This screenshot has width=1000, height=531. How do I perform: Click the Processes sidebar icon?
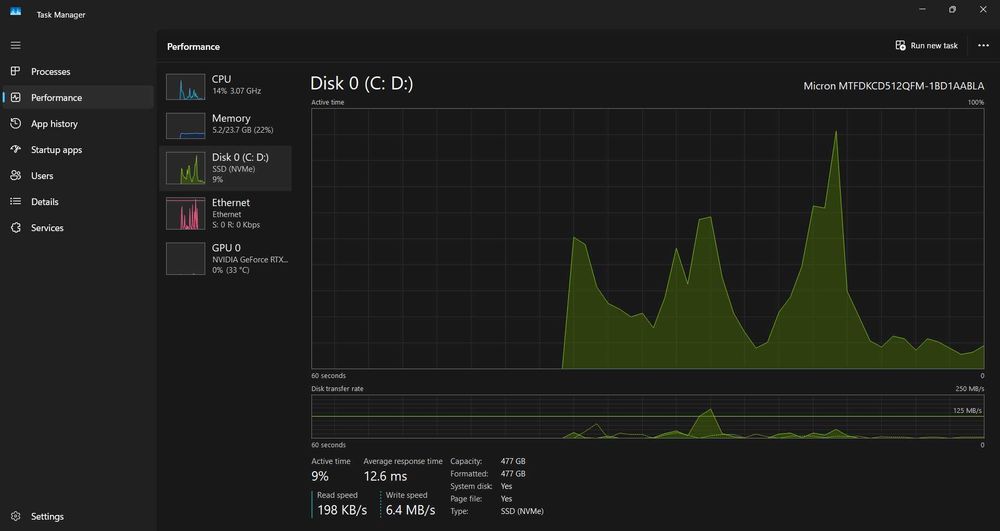15,71
